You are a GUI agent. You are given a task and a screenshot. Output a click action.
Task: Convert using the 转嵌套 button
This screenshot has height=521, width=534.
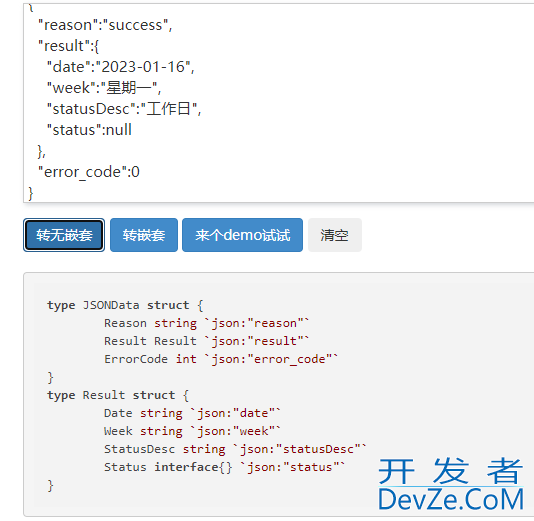pos(144,235)
